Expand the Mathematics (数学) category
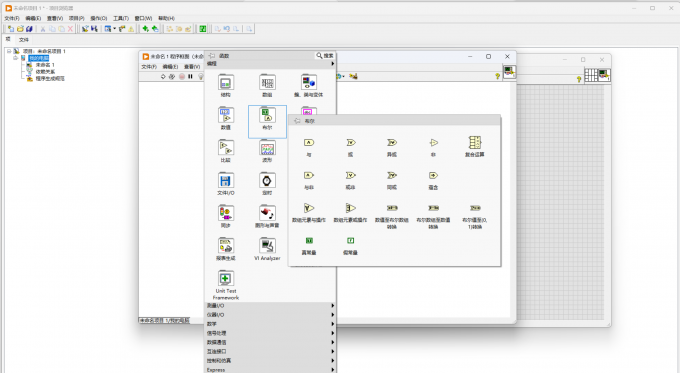The height and width of the screenshot is (373, 680). point(271,324)
